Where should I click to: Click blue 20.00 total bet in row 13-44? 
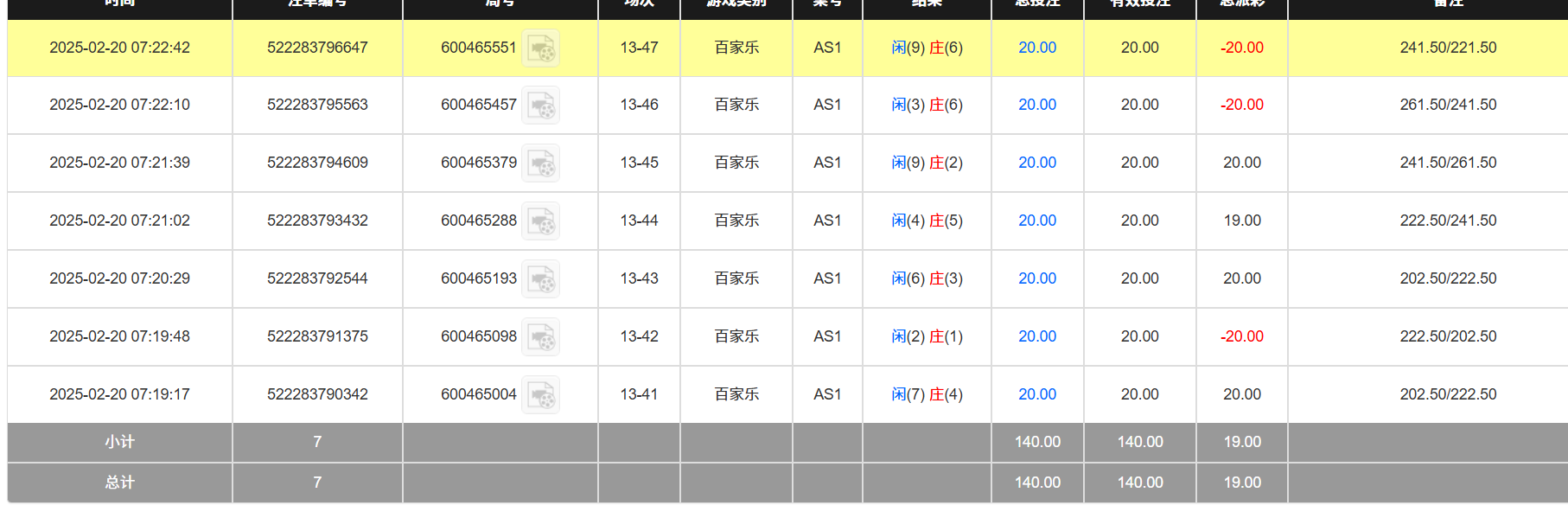(x=1036, y=221)
